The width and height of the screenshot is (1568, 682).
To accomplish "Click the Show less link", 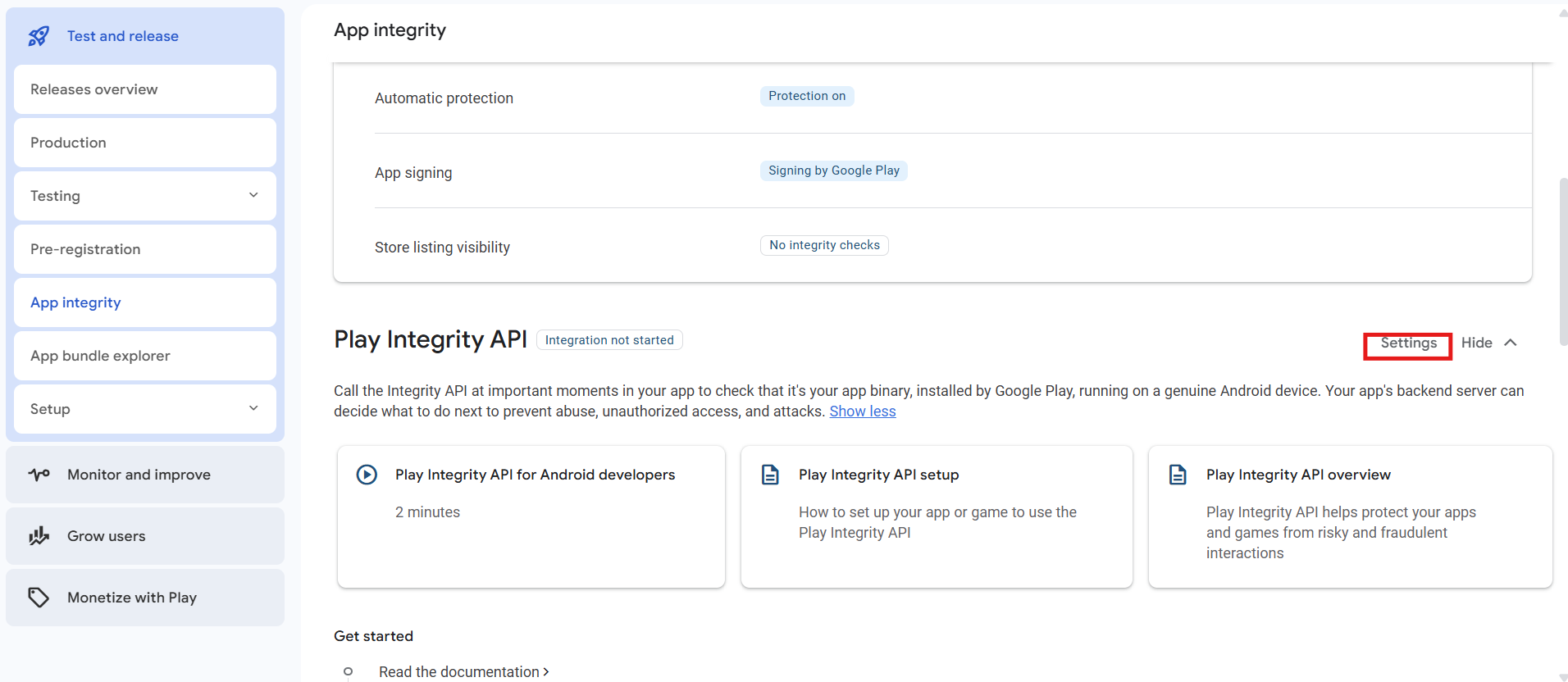I will click(862, 411).
